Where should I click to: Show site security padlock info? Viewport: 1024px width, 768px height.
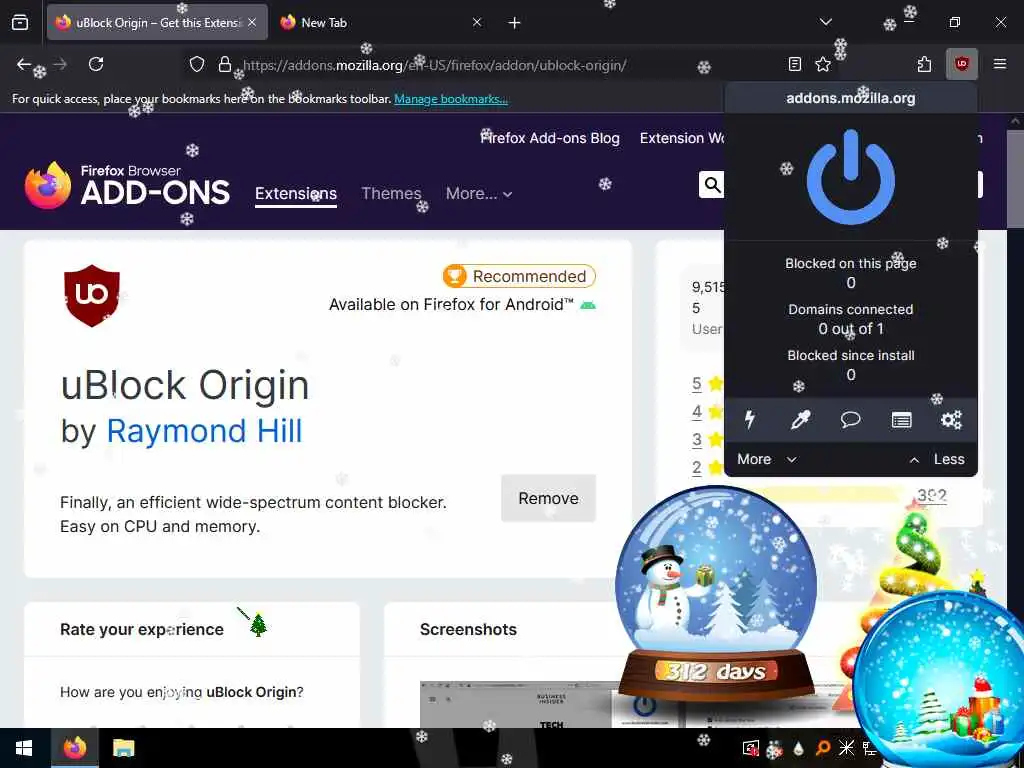click(225, 64)
